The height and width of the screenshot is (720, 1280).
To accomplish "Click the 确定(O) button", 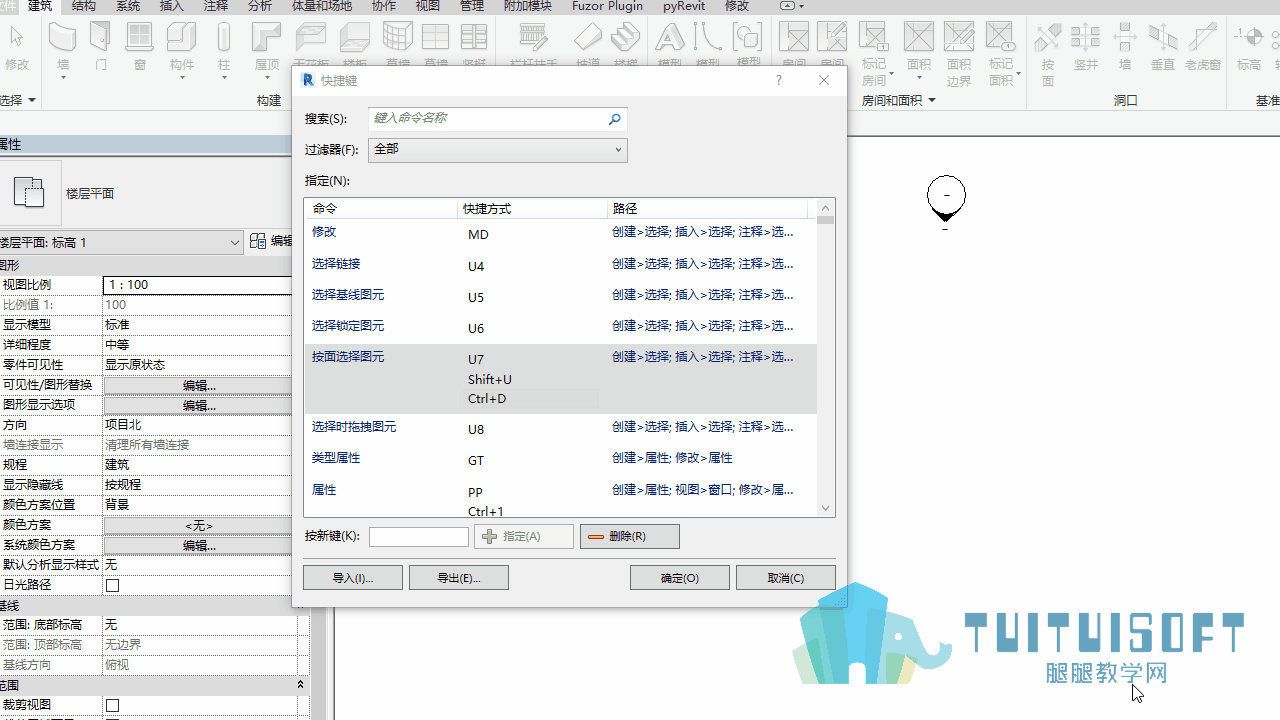I will pos(680,577).
